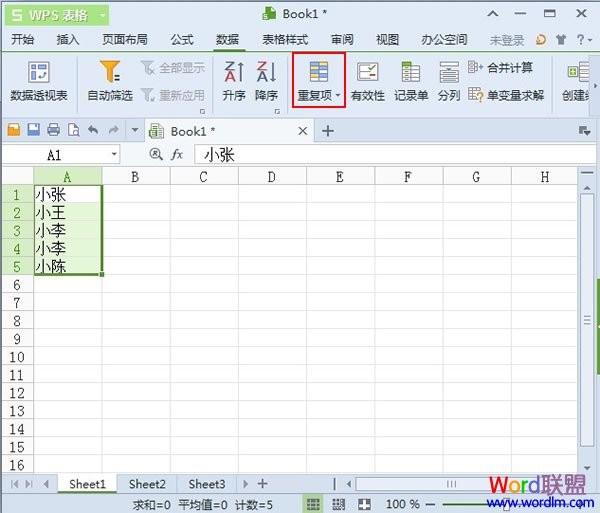Select cell A2 containing 小王
The width and height of the screenshot is (600, 513).
click(x=68, y=212)
